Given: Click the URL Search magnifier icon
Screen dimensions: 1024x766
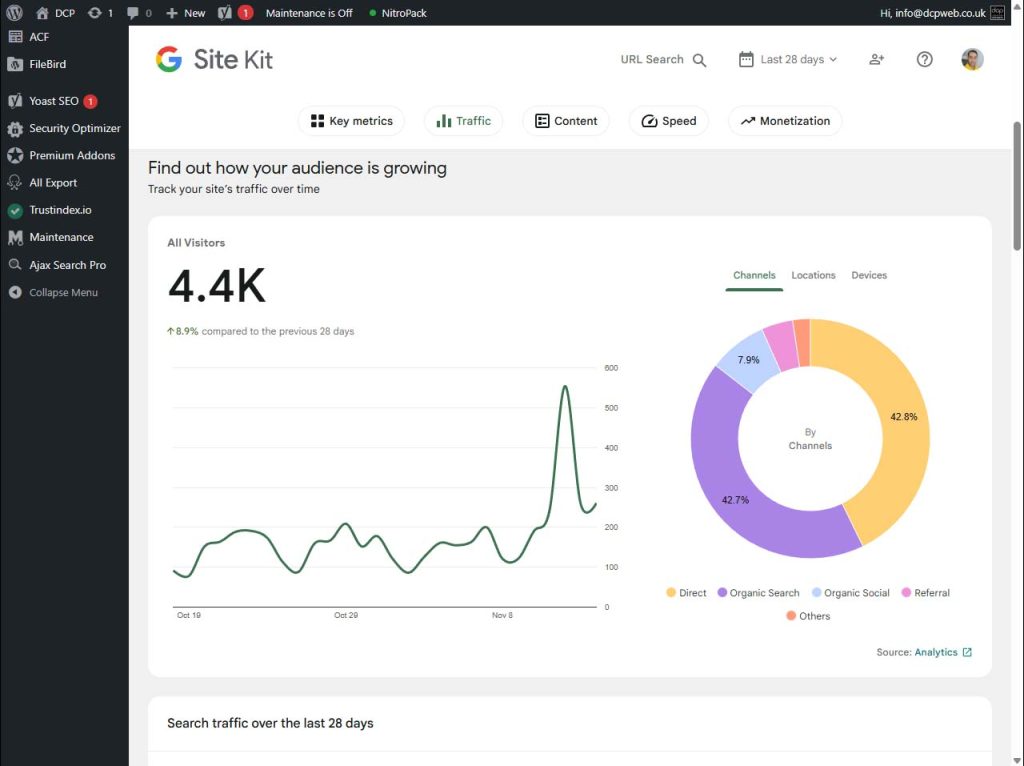Looking at the screenshot, I should click(x=699, y=59).
